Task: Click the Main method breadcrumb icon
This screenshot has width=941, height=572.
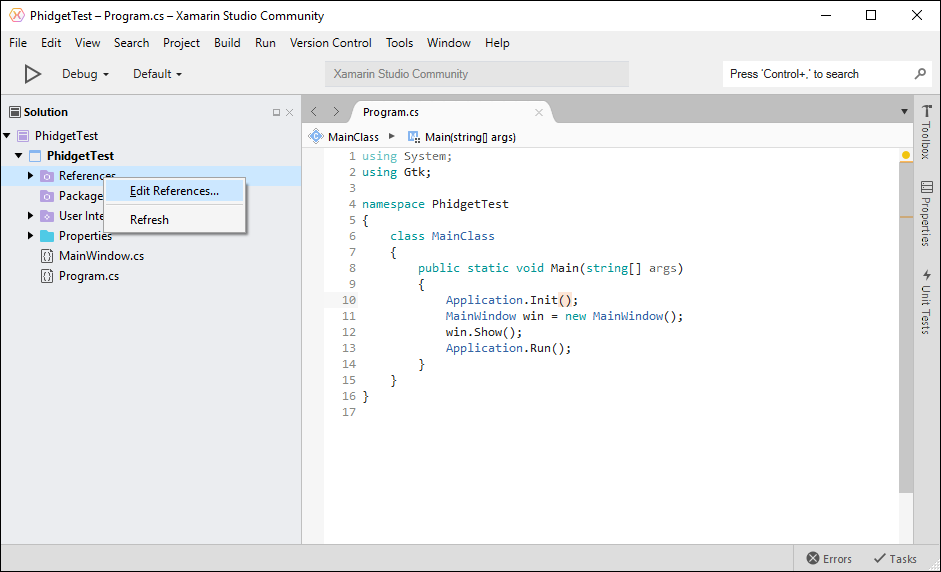Action: [414, 137]
